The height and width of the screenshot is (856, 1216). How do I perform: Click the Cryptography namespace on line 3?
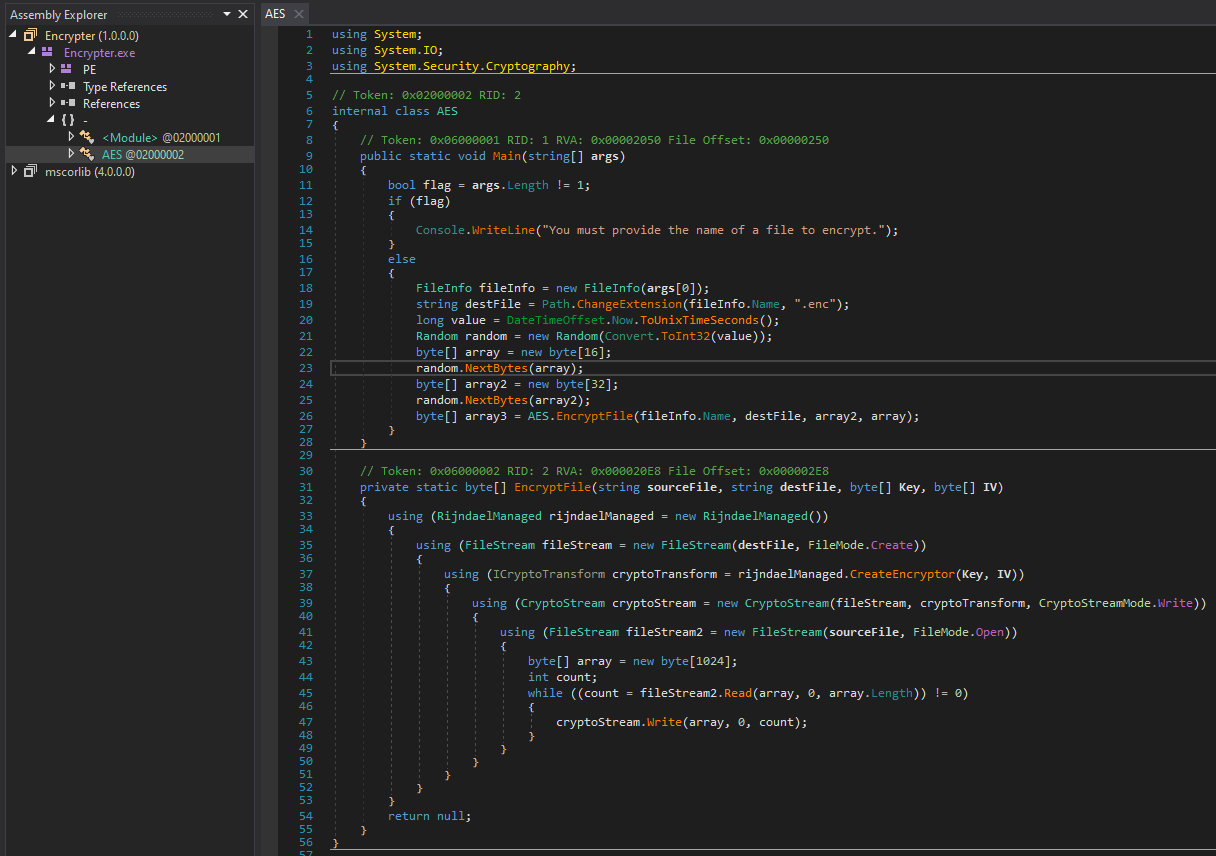(x=527, y=66)
